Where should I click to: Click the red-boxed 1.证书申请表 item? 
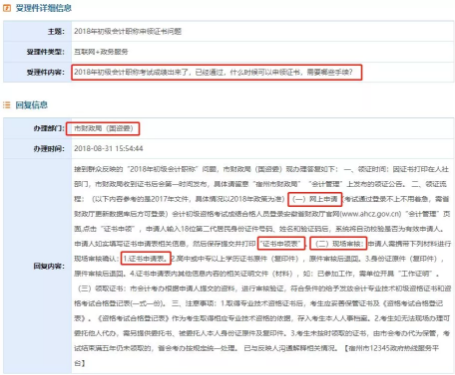pos(146,259)
